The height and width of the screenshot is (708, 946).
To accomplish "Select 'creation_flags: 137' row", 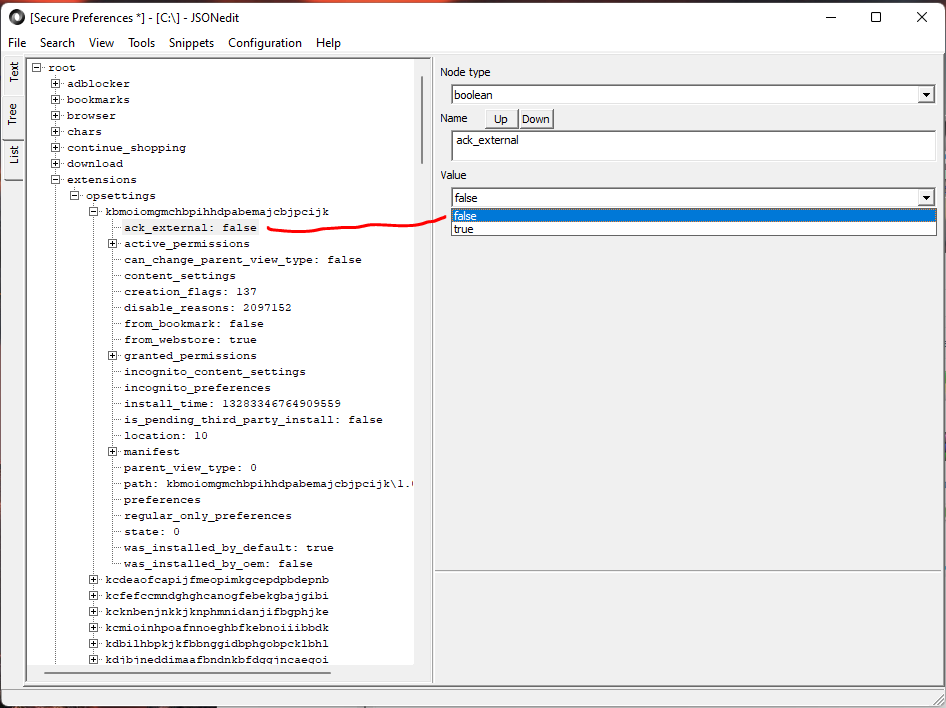I will pyautogui.click(x=190, y=291).
